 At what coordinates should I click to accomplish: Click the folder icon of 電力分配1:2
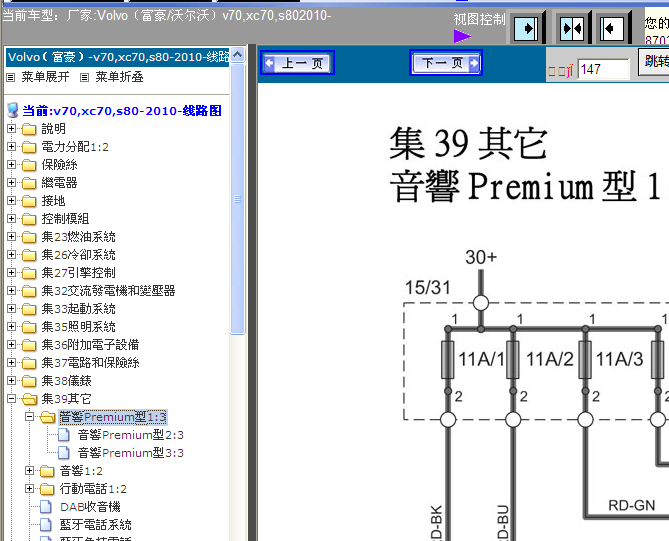(x=29, y=147)
